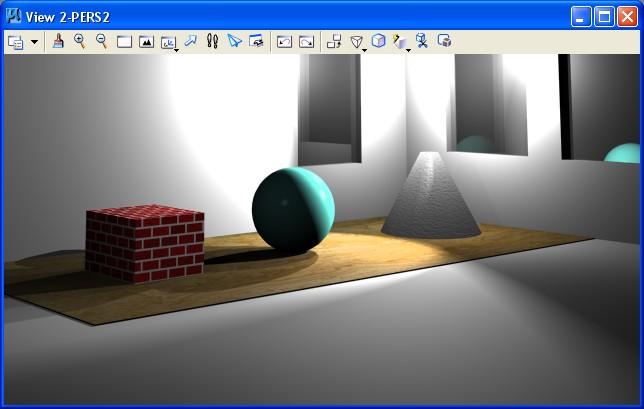Image resolution: width=644 pixels, height=409 pixels.
Task: Open the Render tool dropdown arrow
Action: point(409,50)
